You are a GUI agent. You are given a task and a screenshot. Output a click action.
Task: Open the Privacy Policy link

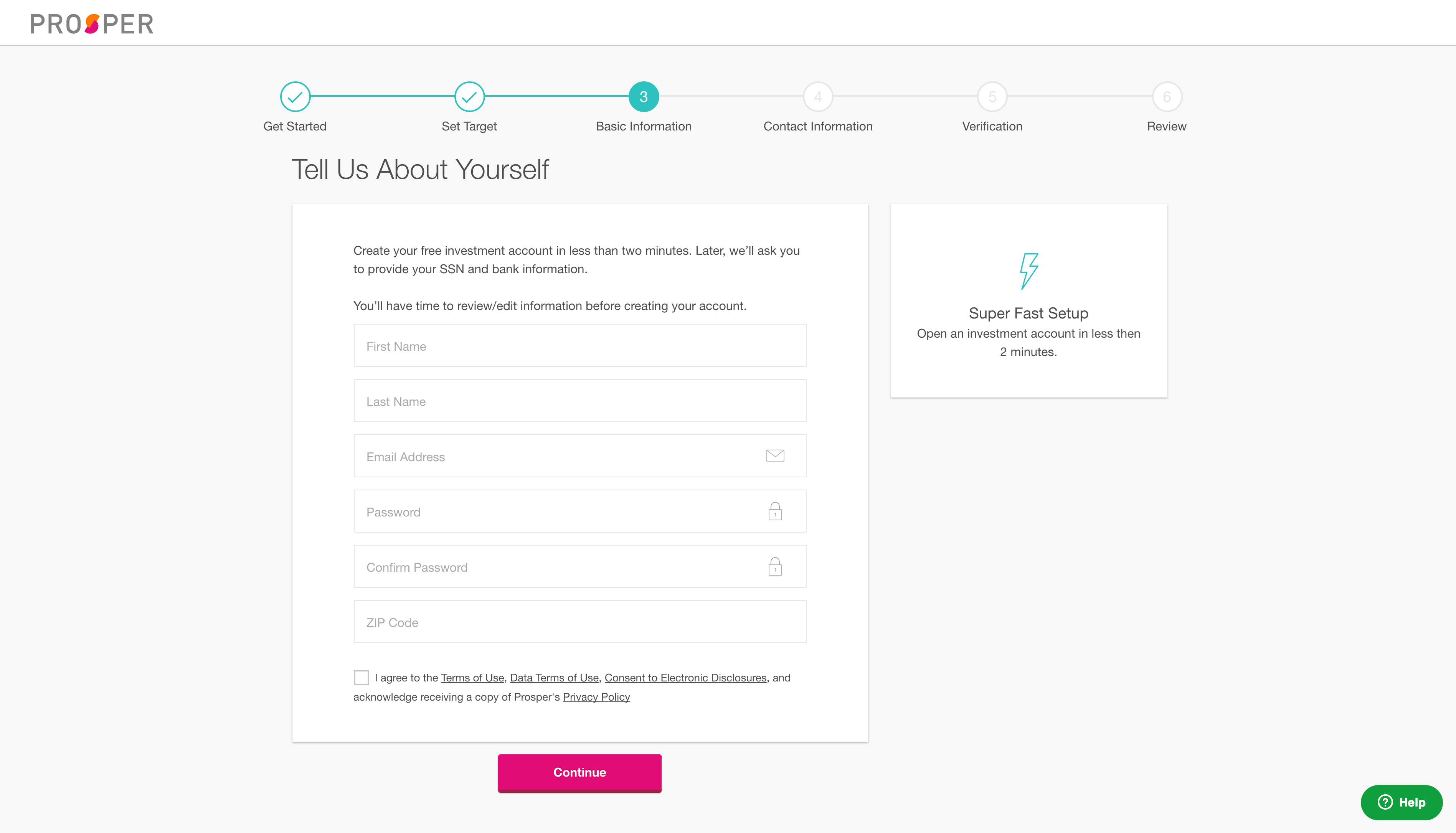[x=596, y=697]
